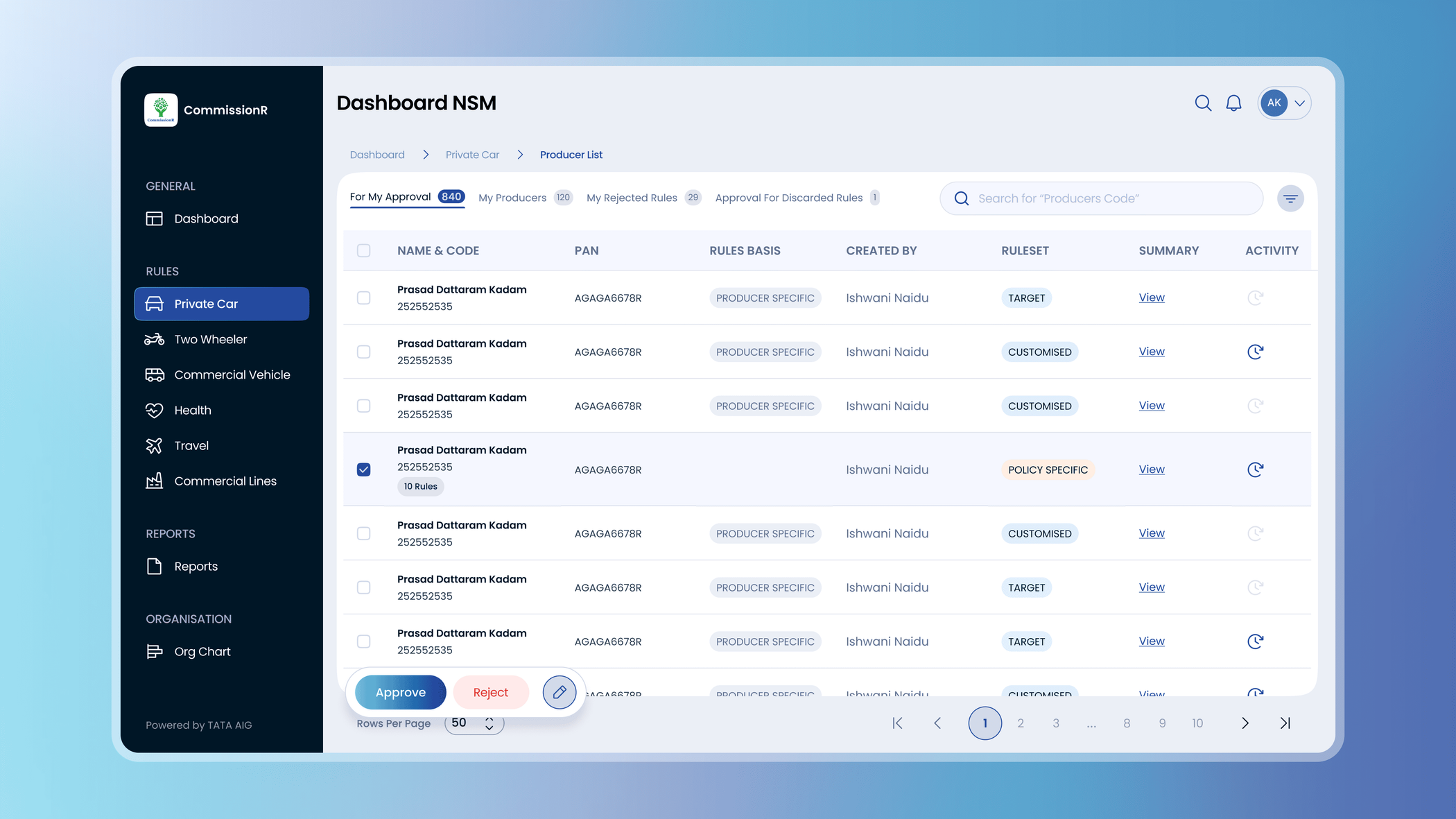Viewport: 1456px width, 819px height.
Task: Check the fifth row CUSTOMISED checkbox
Action: pos(363,533)
